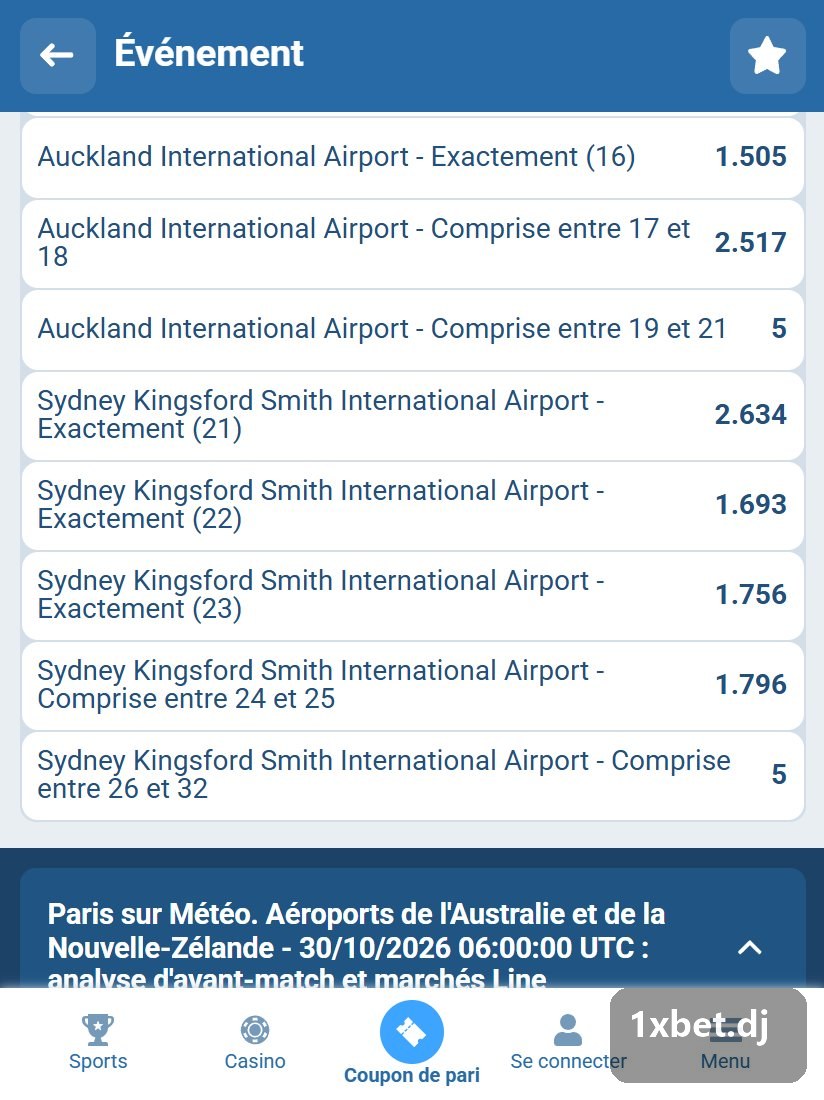This screenshot has height=1100, width=824.
Task: Open Sports via trophy icon
Action: [x=98, y=1030]
